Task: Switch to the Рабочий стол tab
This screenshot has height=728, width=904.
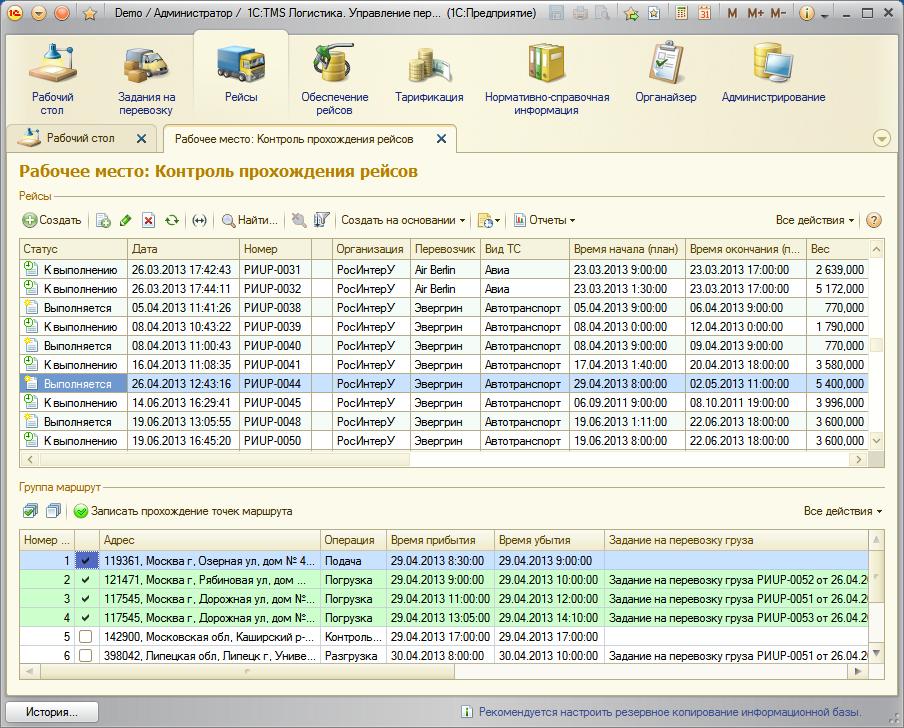Action: tap(80, 139)
